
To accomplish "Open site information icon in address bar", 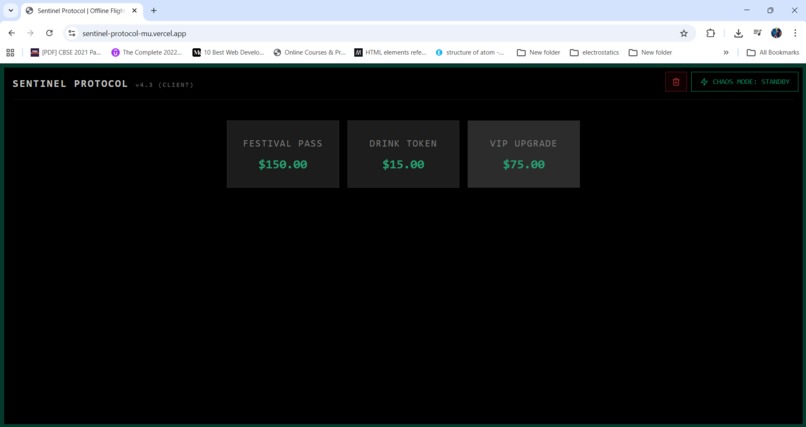I will 72,33.
